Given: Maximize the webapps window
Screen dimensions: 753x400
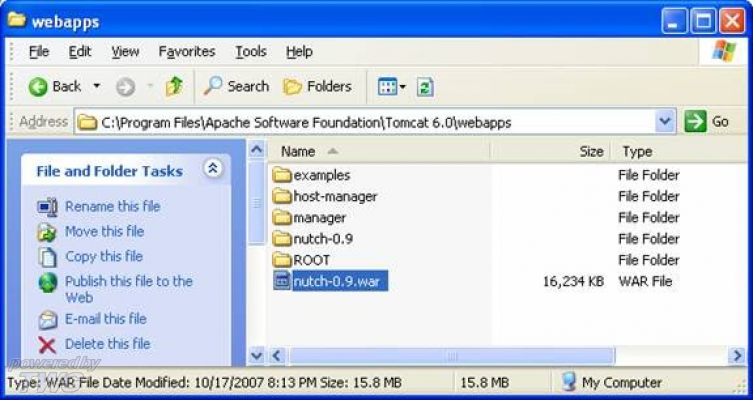Looking at the screenshot, I should (x=704, y=21).
